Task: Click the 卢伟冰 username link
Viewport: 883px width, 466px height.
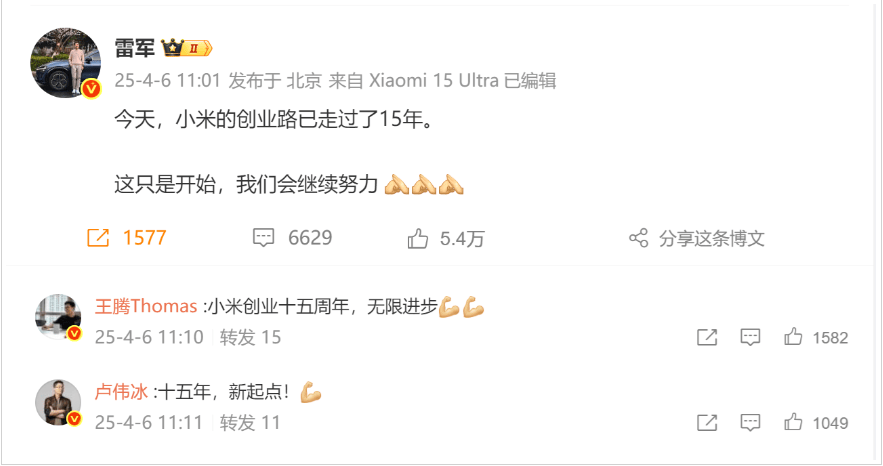Action: pos(121,392)
